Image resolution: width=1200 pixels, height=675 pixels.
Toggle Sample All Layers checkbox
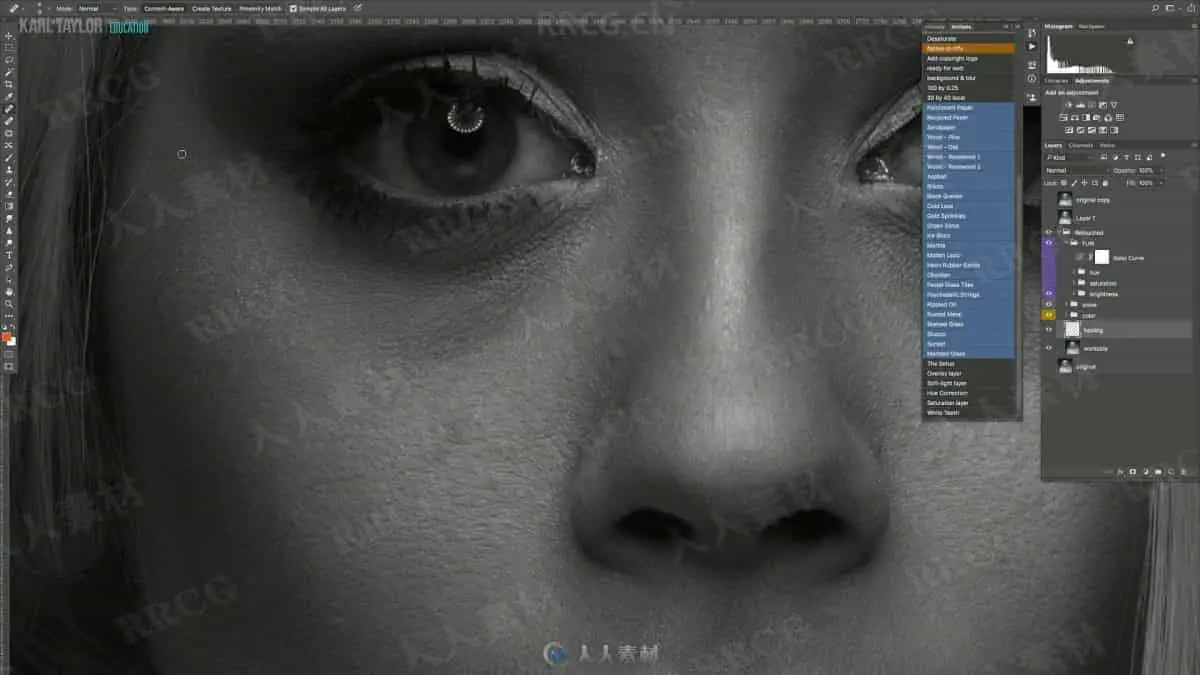point(293,8)
